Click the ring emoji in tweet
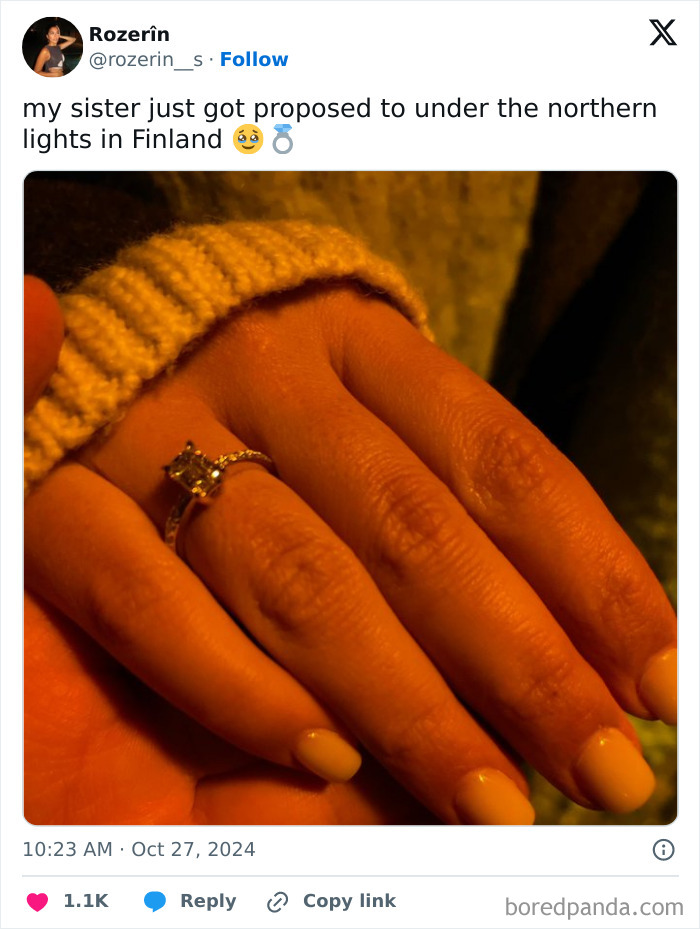 pyautogui.click(x=282, y=139)
